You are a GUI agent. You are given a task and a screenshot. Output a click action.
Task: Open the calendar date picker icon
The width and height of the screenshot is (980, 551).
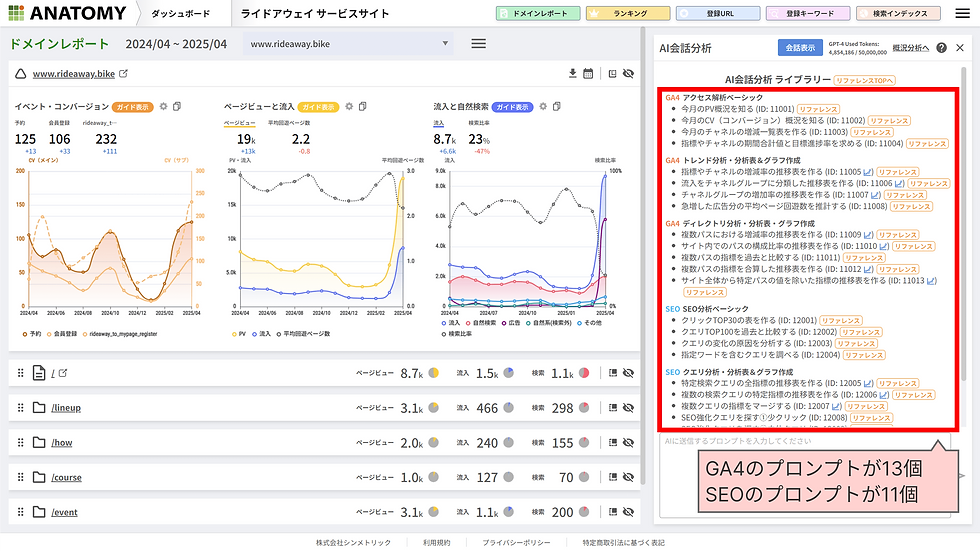[588, 74]
